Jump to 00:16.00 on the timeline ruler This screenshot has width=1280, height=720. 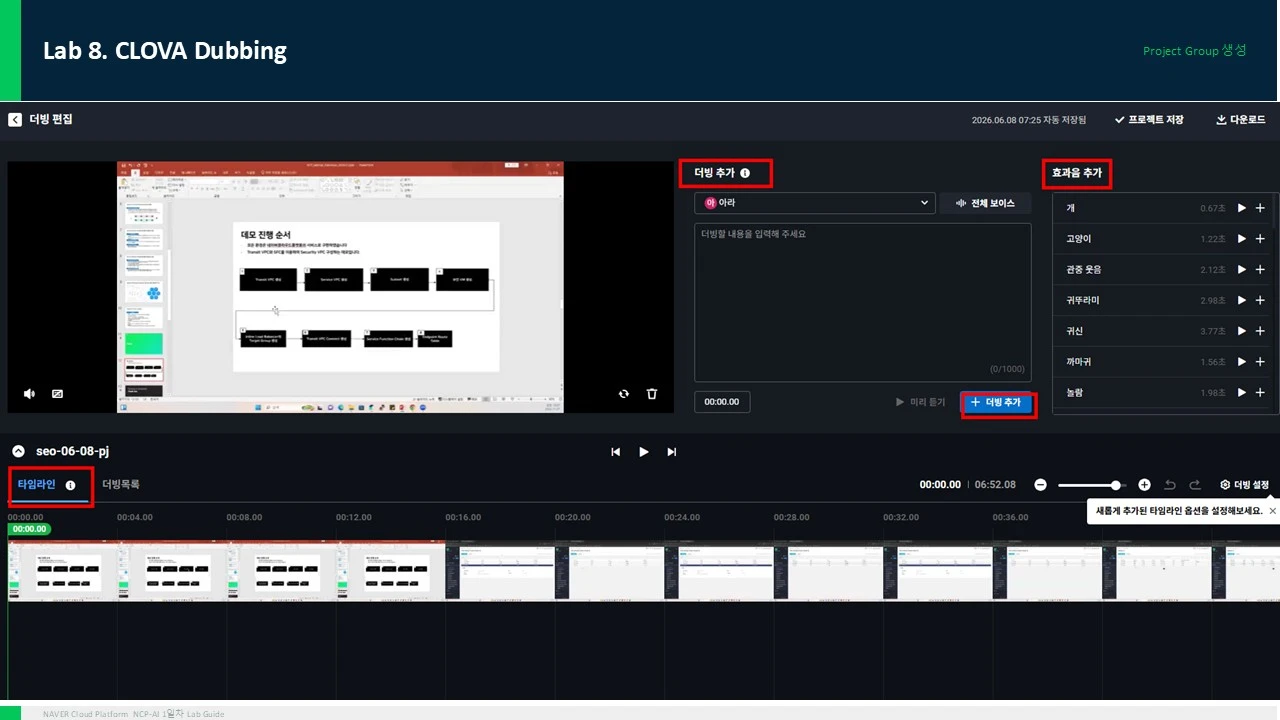pyautogui.click(x=463, y=517)
